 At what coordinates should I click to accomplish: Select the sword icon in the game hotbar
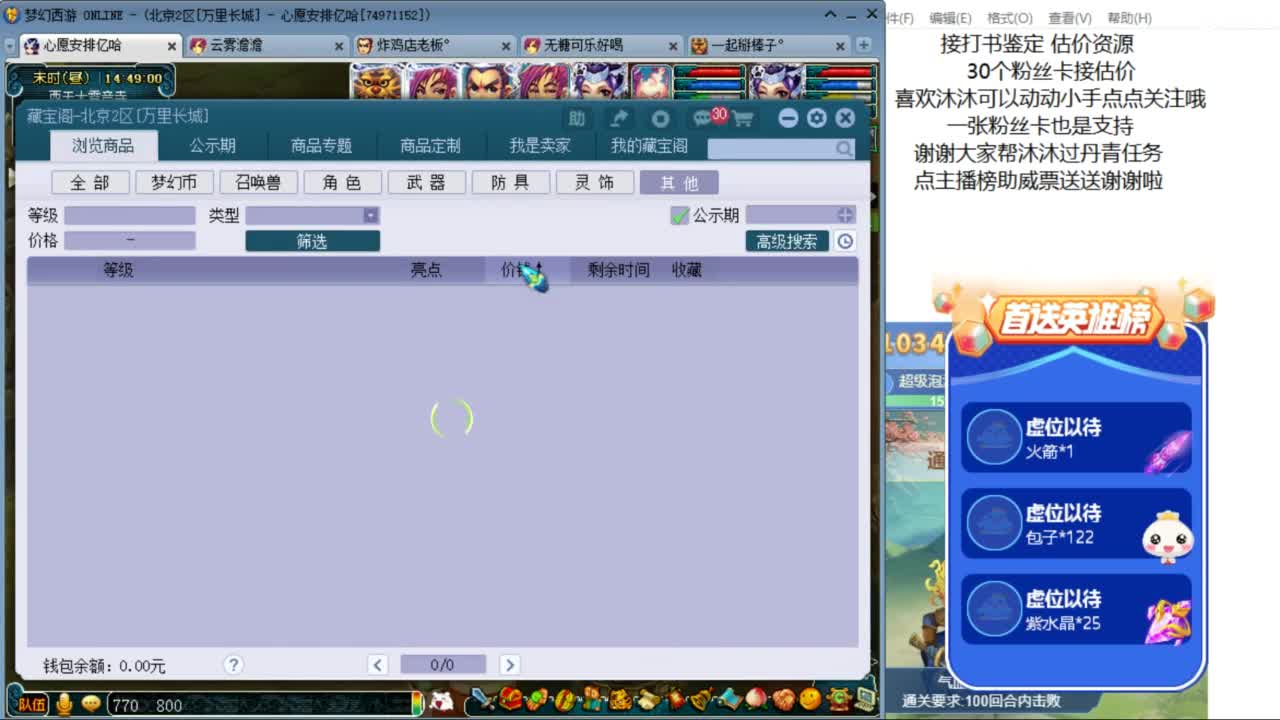(481, 698)
